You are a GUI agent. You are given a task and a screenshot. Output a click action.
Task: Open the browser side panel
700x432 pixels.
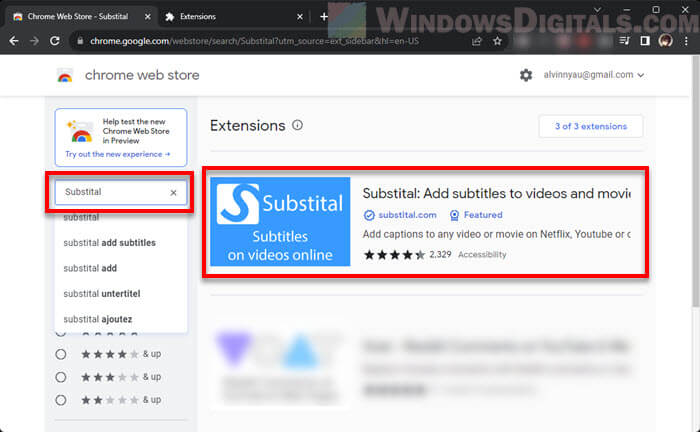click(645, 41)
